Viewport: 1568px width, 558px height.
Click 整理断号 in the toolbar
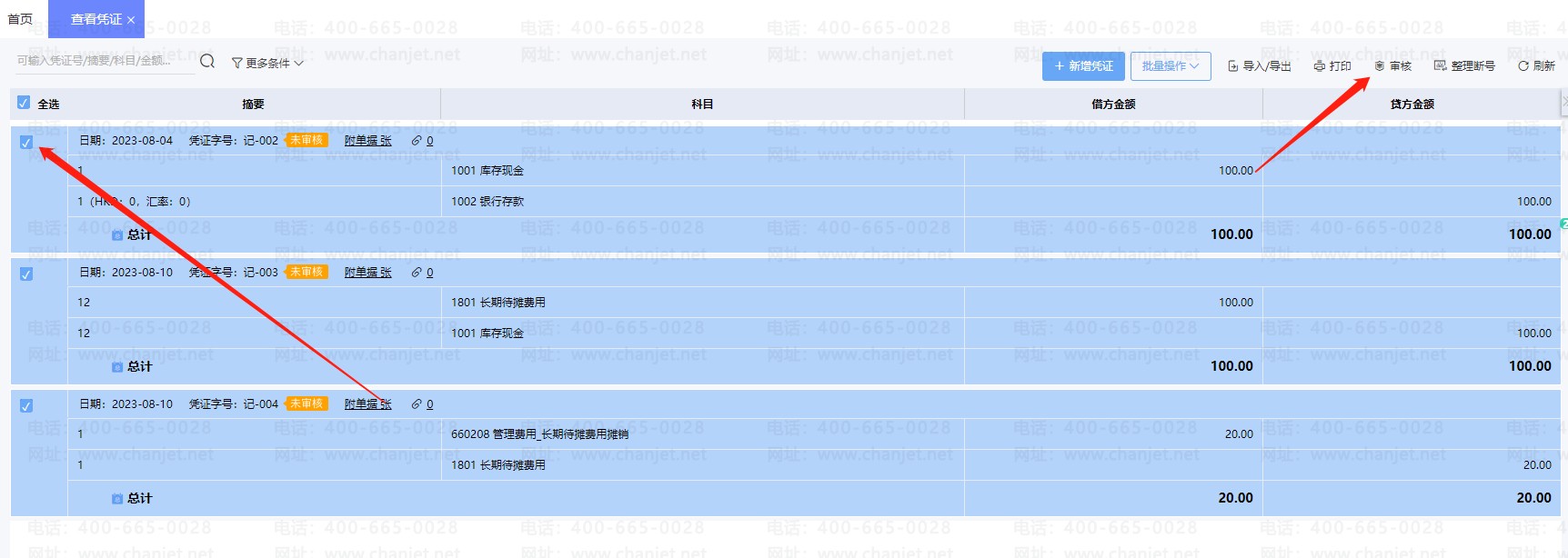(x=1464, y=66)
